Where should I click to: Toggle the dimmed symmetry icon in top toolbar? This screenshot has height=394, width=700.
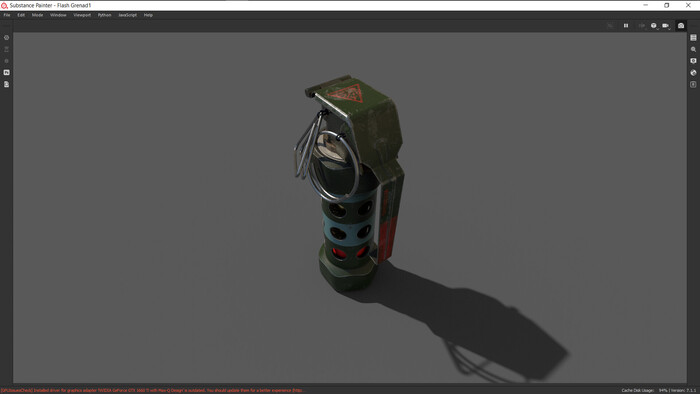[x=610, y=26]
